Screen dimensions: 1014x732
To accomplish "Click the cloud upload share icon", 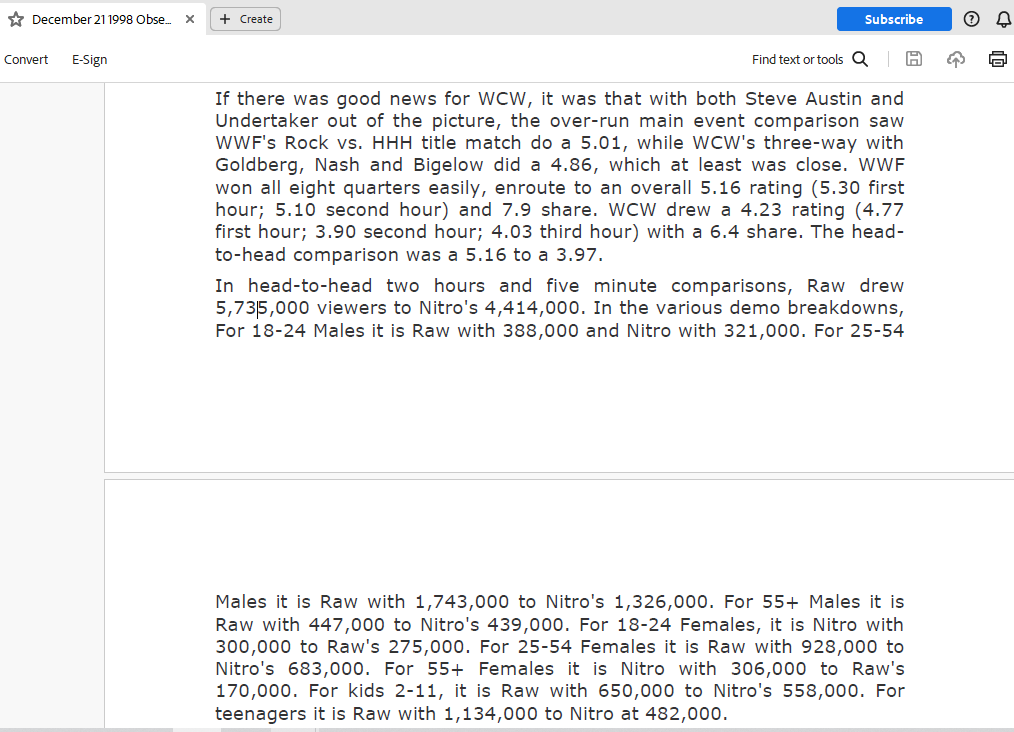I will click(956, 59).
